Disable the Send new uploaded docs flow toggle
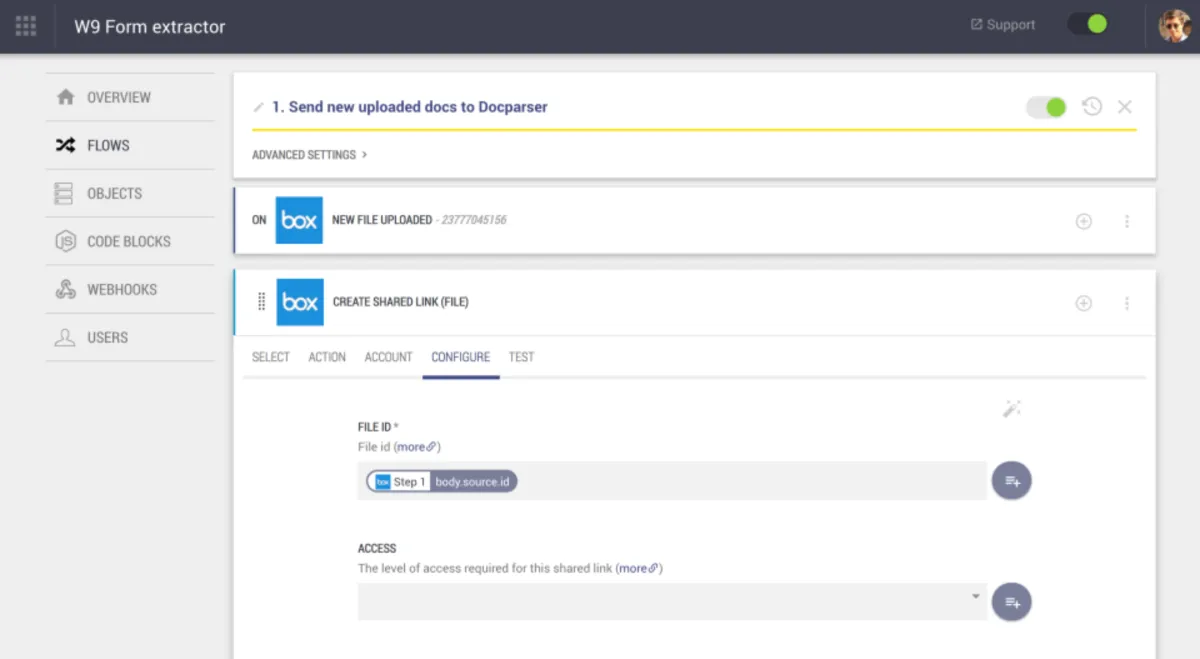Viewport: 1200px width, 659px height. 1047,107
